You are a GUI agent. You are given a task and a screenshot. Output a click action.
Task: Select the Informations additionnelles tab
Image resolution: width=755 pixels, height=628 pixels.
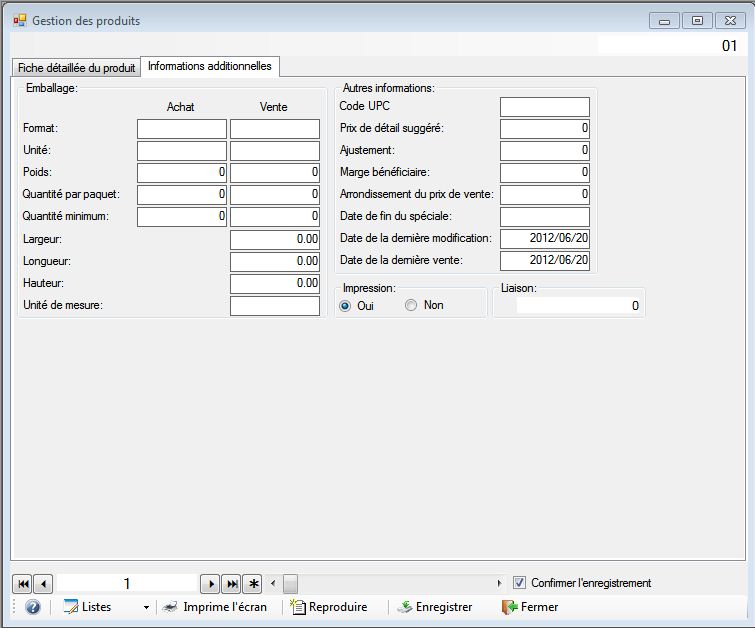tap(209, 66)
